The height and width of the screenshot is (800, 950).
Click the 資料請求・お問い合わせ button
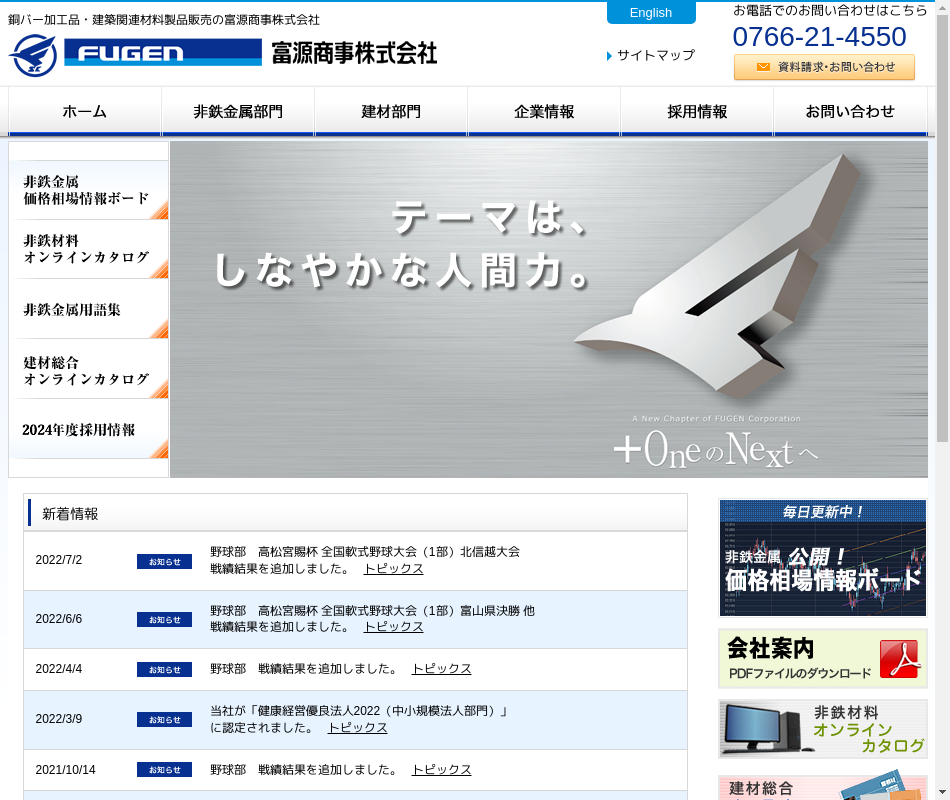pyautogui.click(x=824, y=67)
